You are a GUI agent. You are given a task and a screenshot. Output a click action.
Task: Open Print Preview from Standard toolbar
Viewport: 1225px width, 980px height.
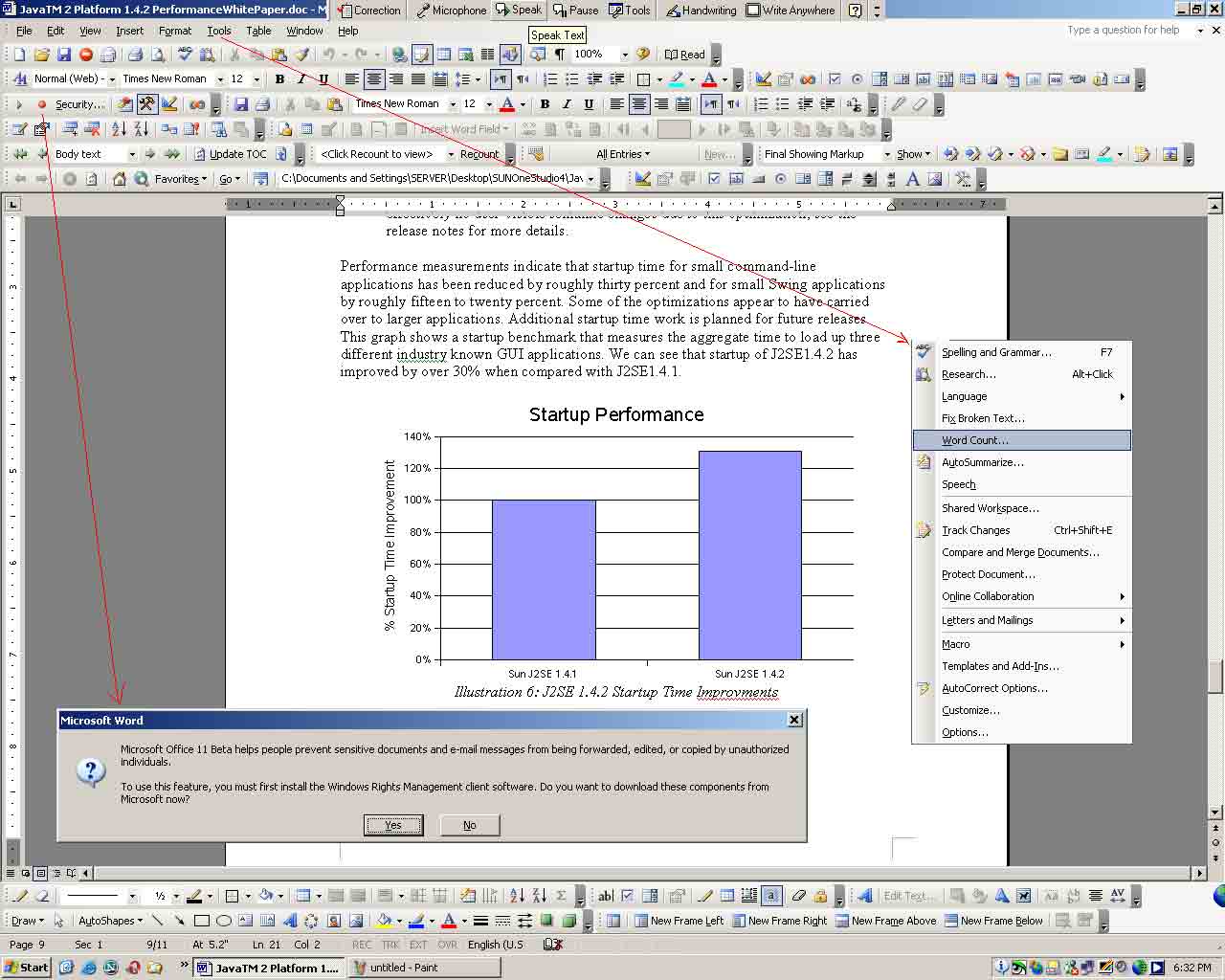158,55
